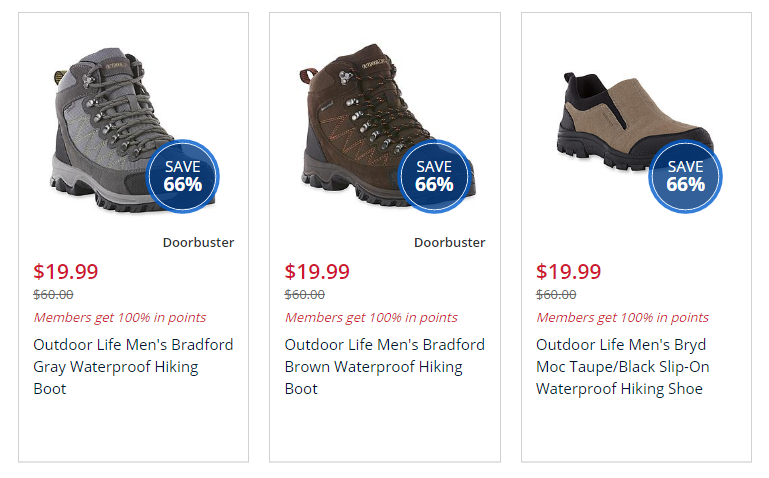Image resolution: width=769 pixels, height=478 pixels.
Task: Open Bryd Moc Taupe/Black Slip-On shoe title link
Action: coord(623,366)
